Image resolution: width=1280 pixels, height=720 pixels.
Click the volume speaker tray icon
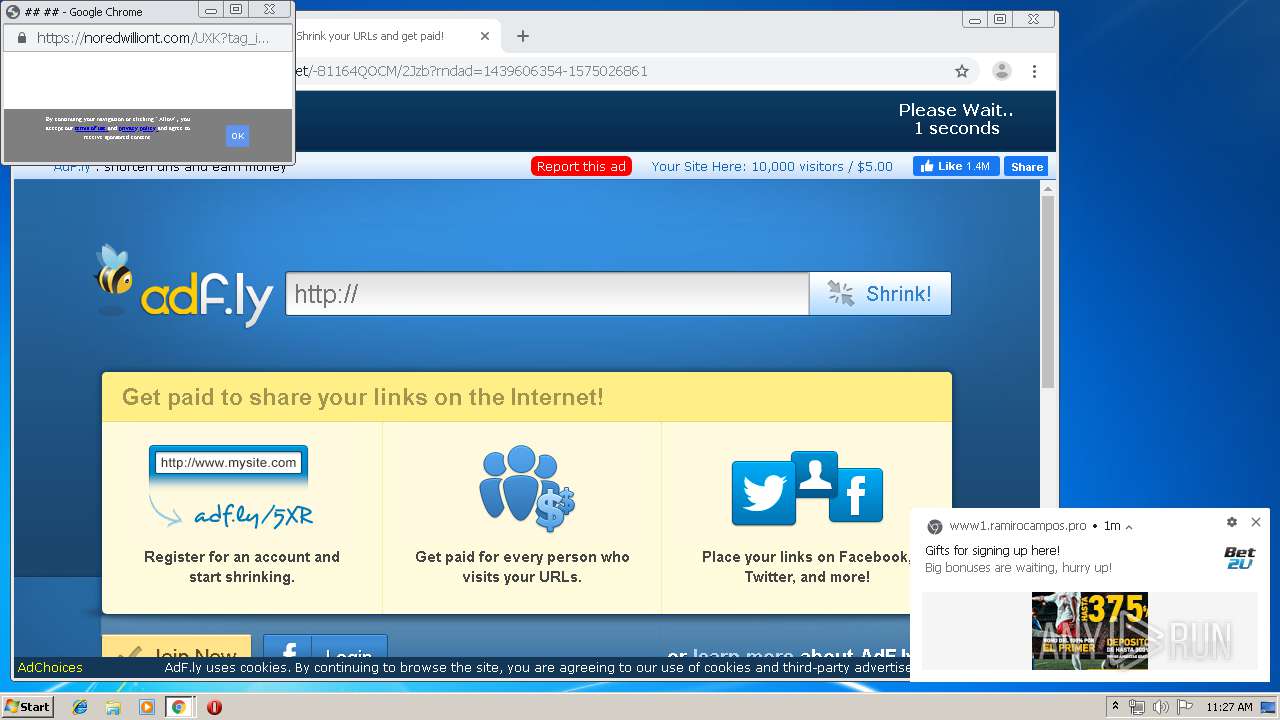[x=1160, y=707]
